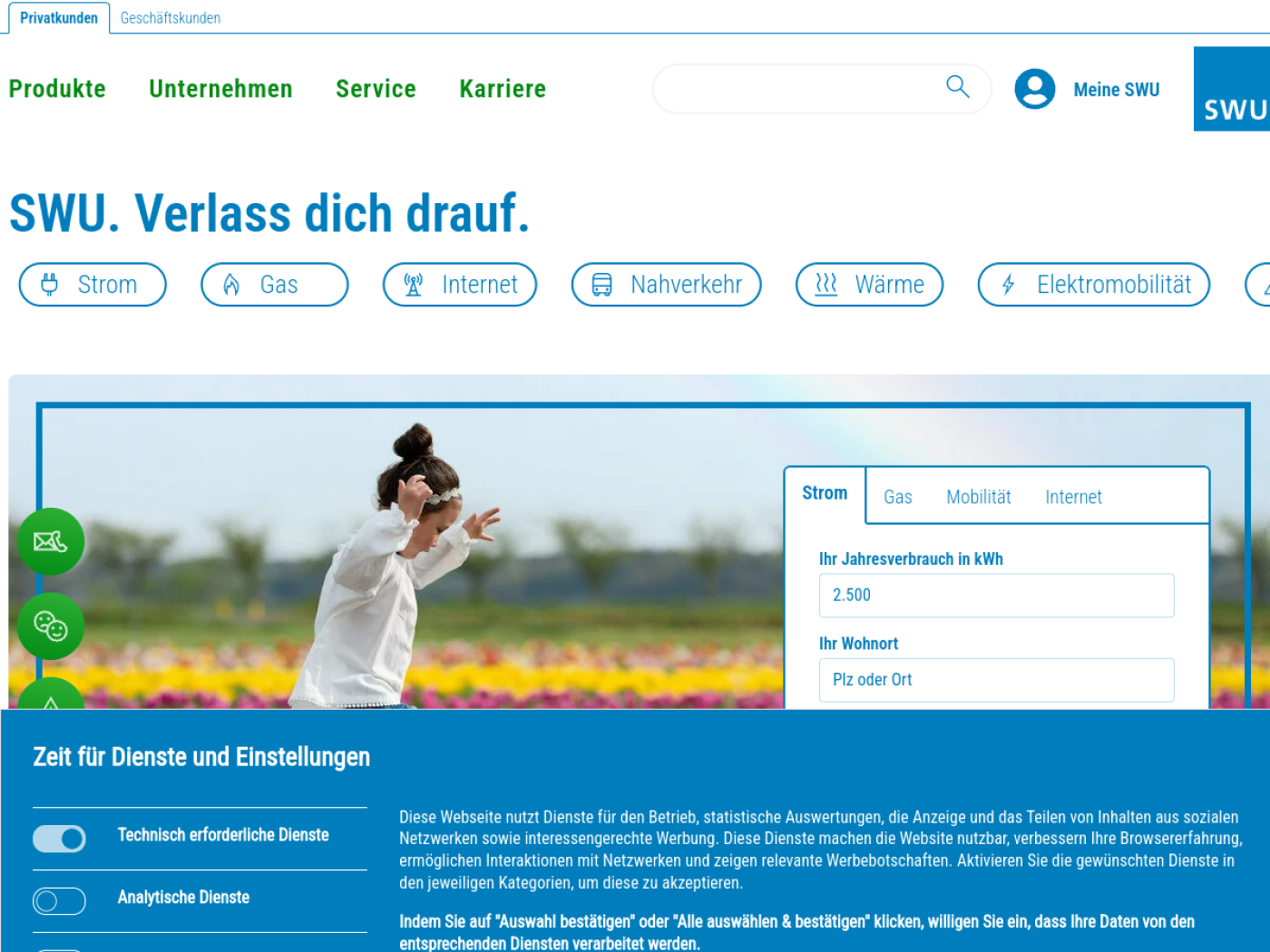Viewport: 1270px width, 952px height.
Task: Click the heat waves icon in Wärme pill
Action: click(826, 285)
